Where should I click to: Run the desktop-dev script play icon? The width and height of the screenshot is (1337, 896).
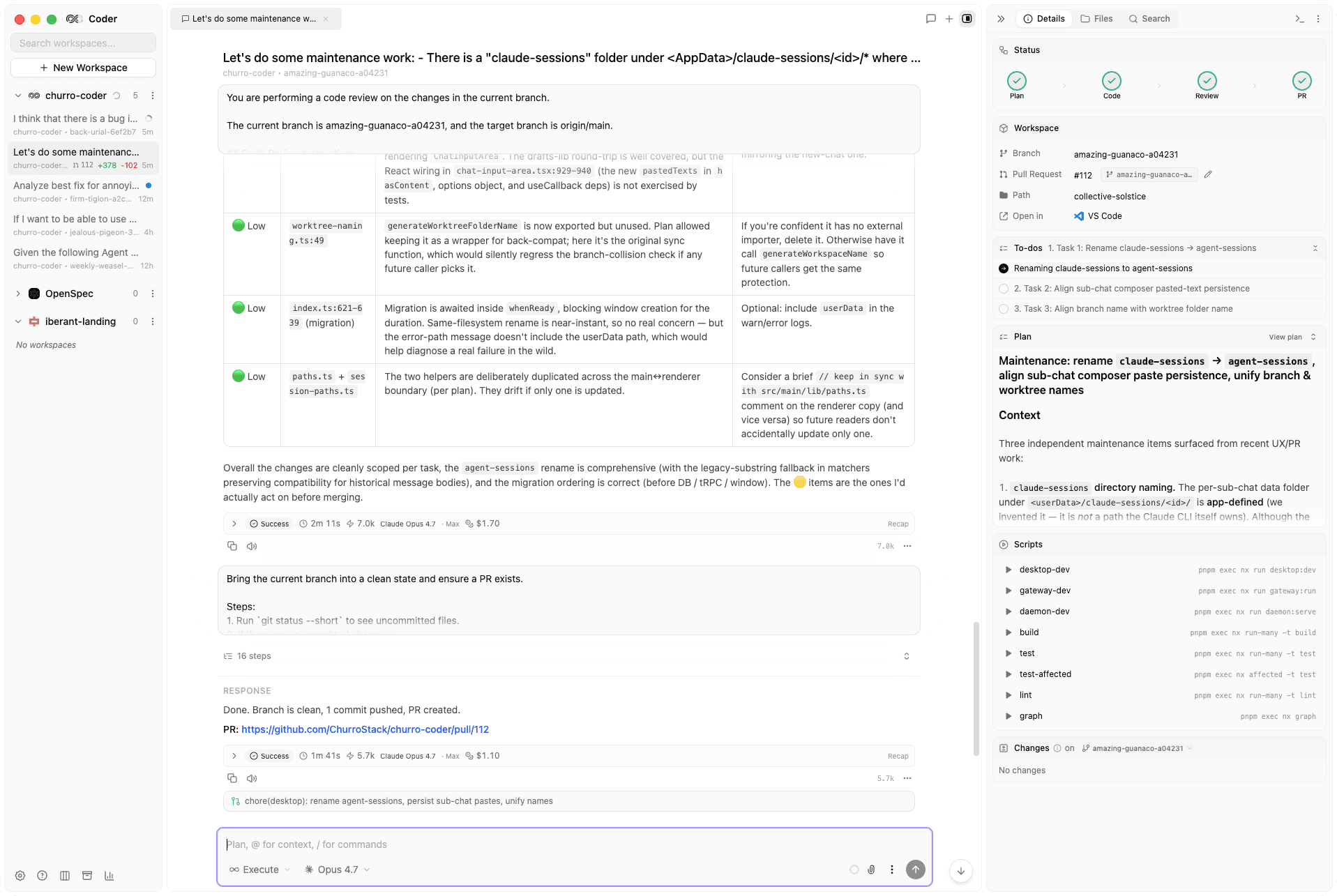pyautogui.click(x=1009, y=570)
